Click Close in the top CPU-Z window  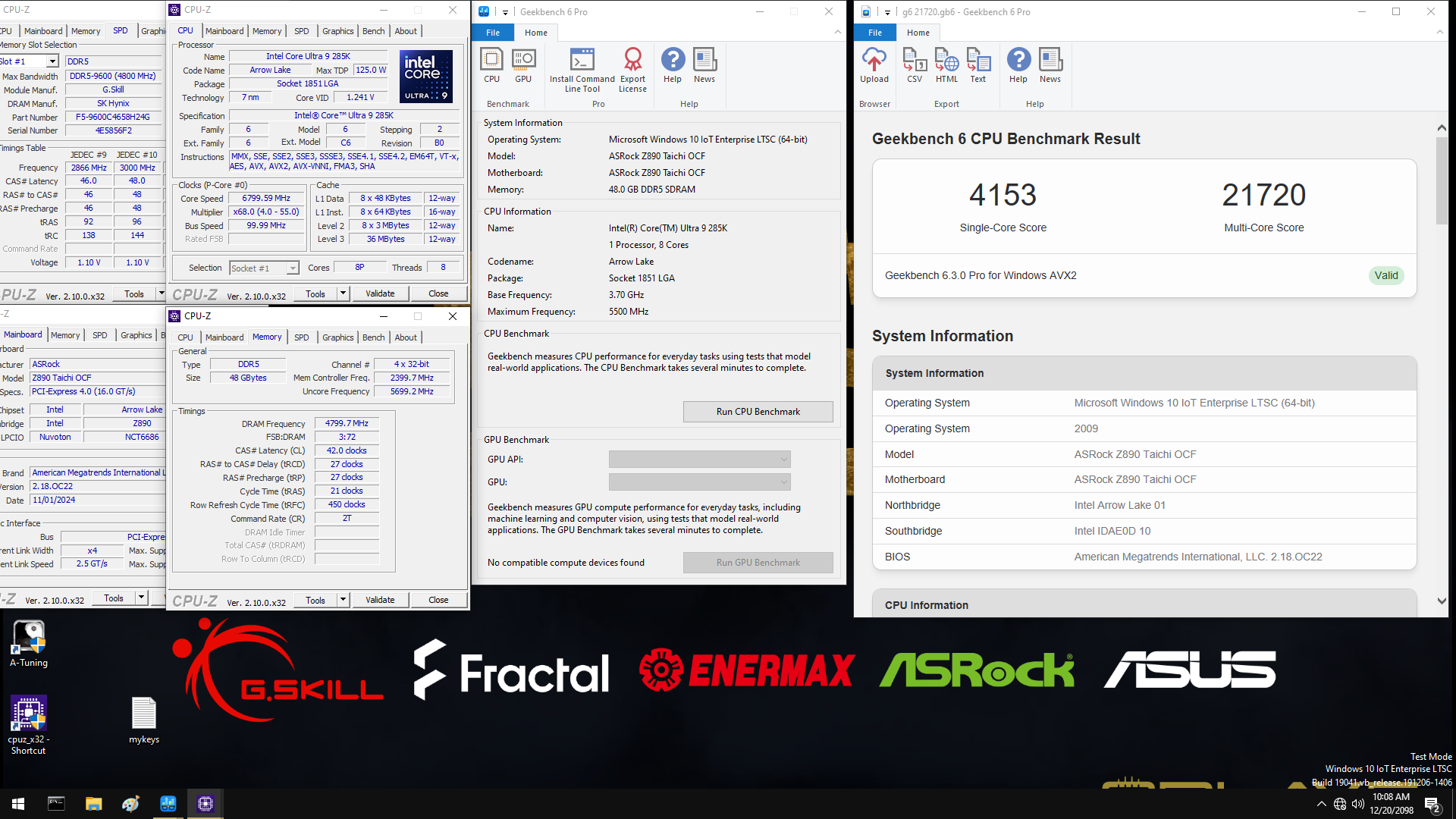(x=438, y=293)
